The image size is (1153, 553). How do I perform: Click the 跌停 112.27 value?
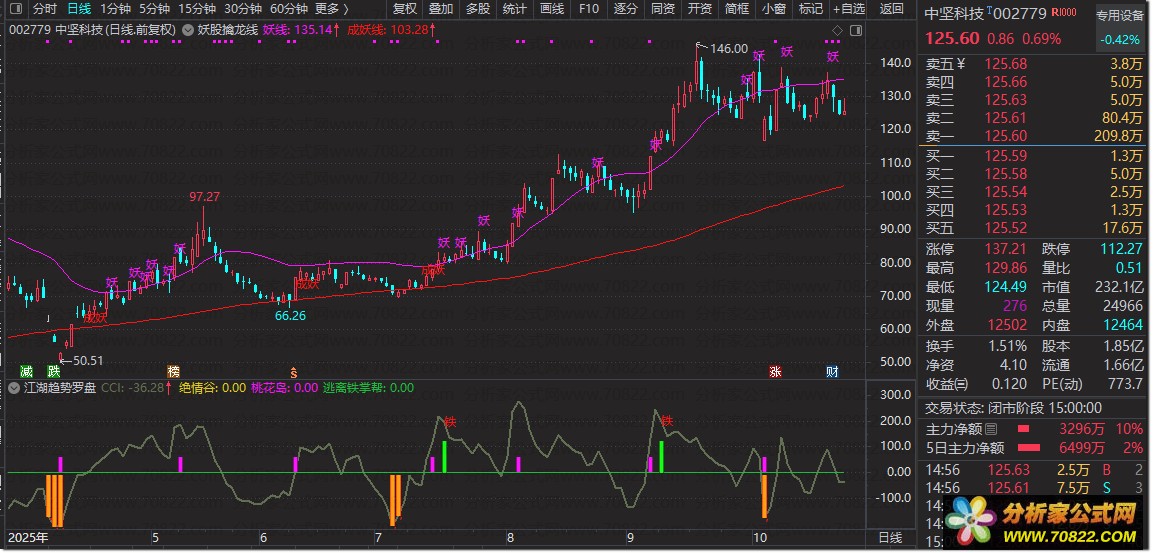click(1122, 249)
